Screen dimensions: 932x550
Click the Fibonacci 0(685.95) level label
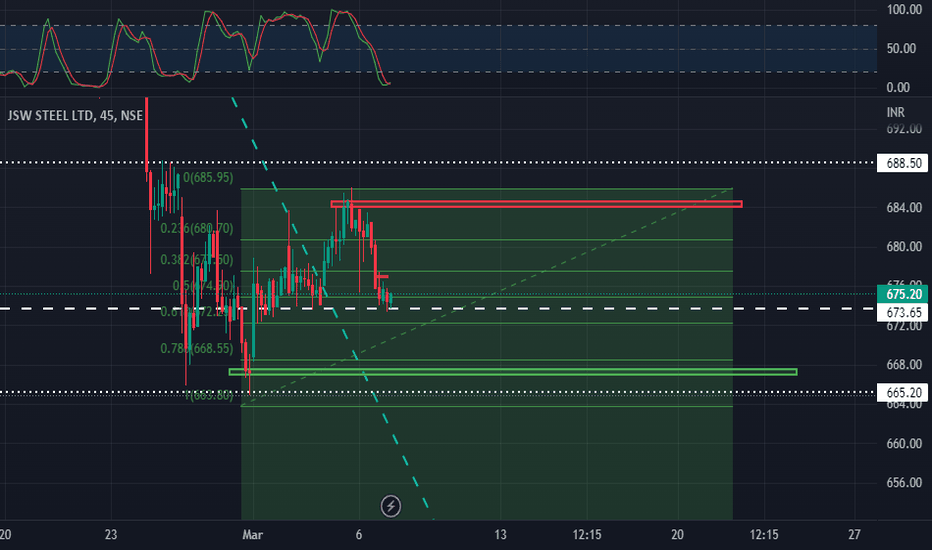point(208,177)
